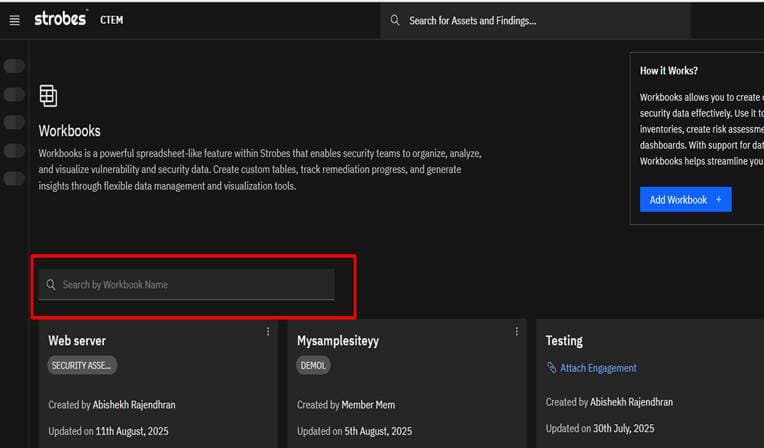Image resolution: width=764 pixels, height=448 pixels.
Task: Open the Mysamplesiteyy card options menu
Action: point(516,331)
